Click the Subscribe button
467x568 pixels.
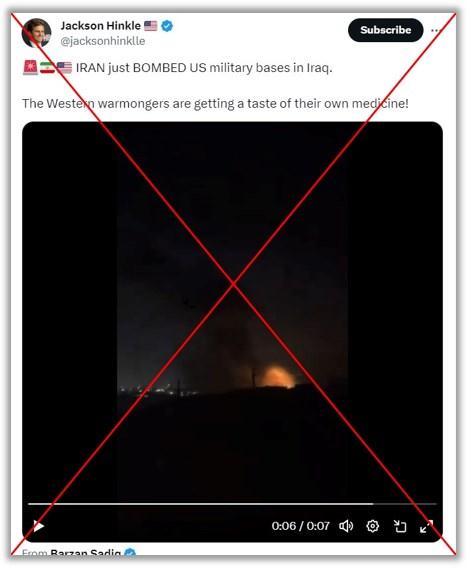coord(385,30)
